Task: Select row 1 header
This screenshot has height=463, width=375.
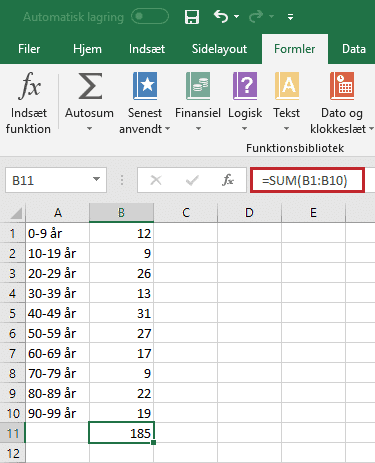Action: click(x=12, y=233)
